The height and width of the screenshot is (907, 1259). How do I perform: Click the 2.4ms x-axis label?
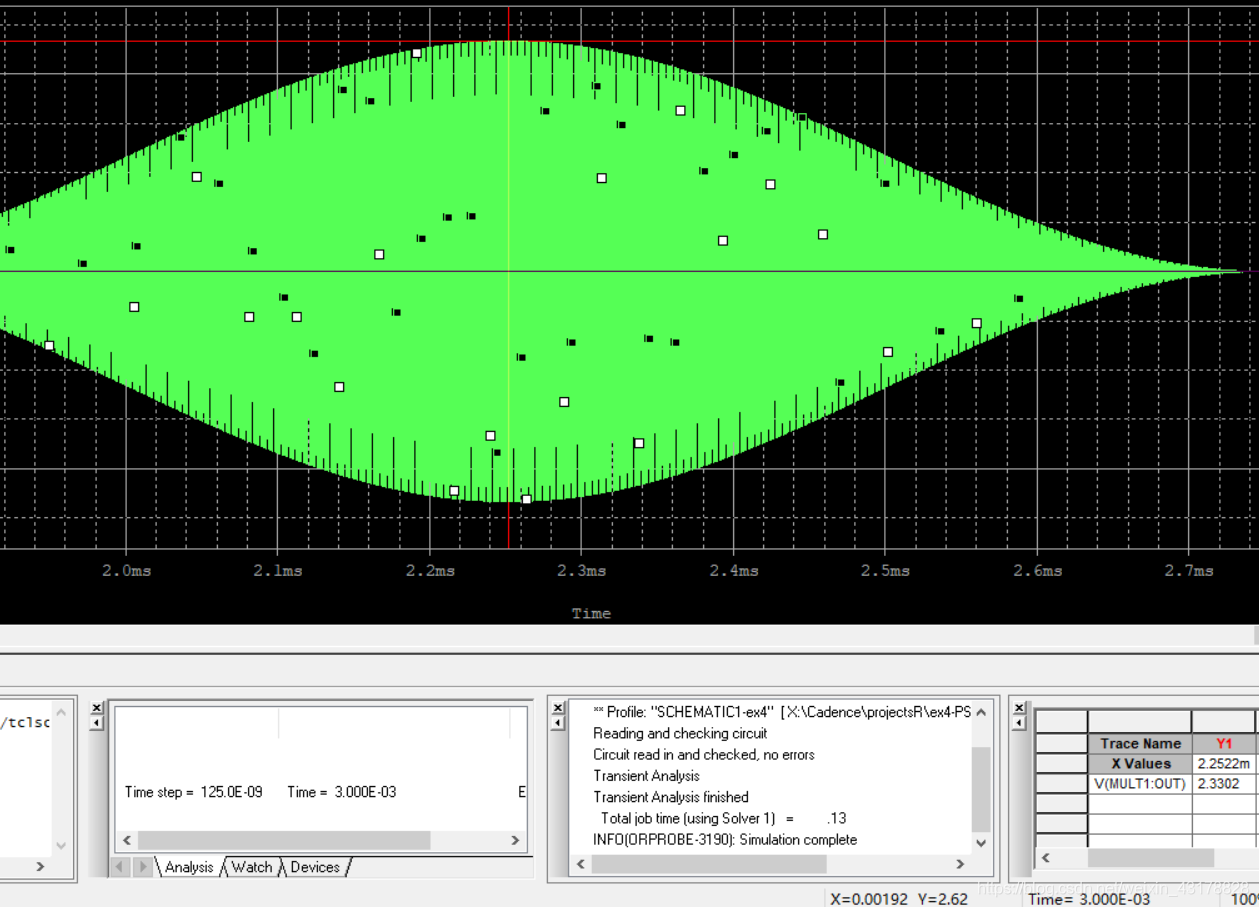tap(734, 571)
